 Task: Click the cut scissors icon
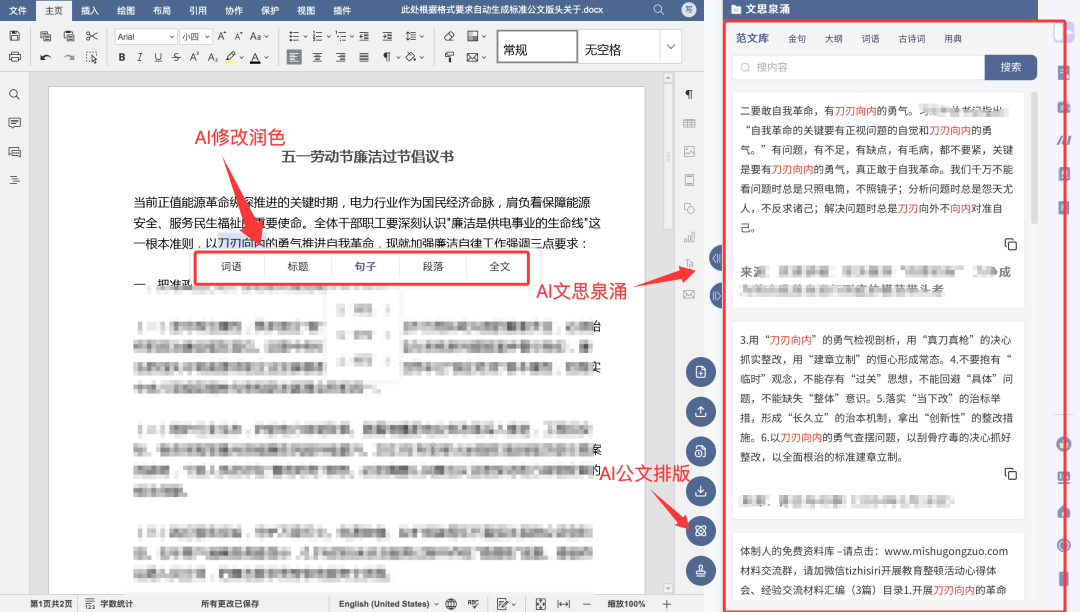click(92, 36)
